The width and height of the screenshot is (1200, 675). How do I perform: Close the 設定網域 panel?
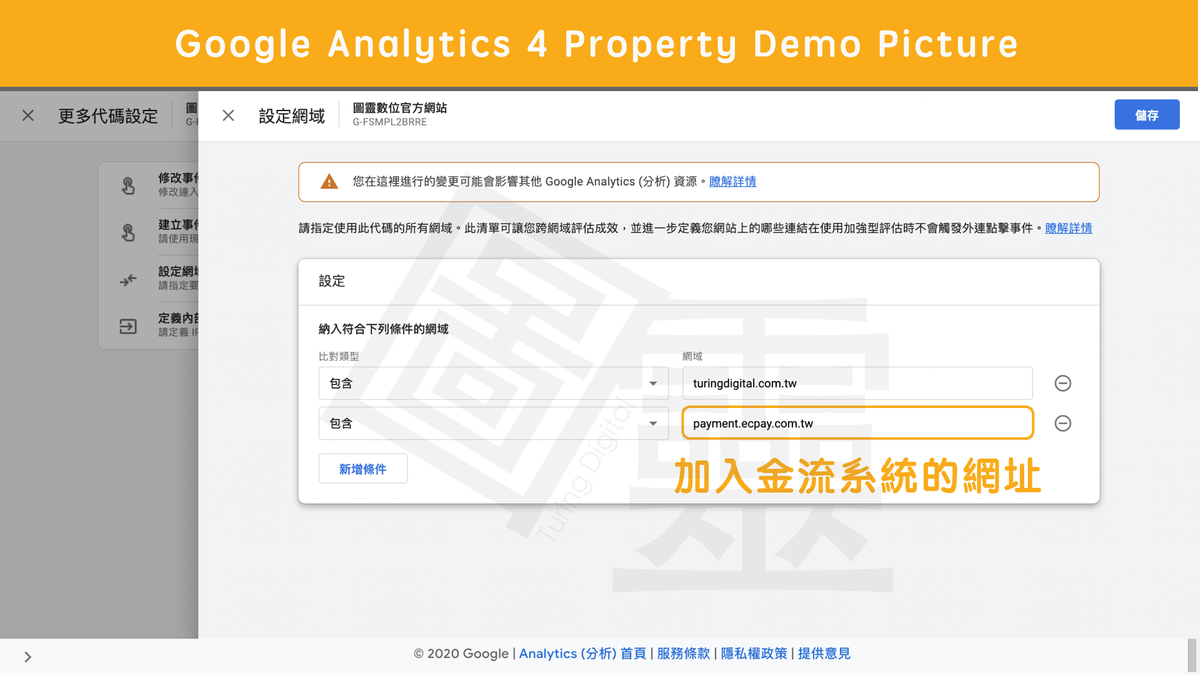[x=228, y=116]
